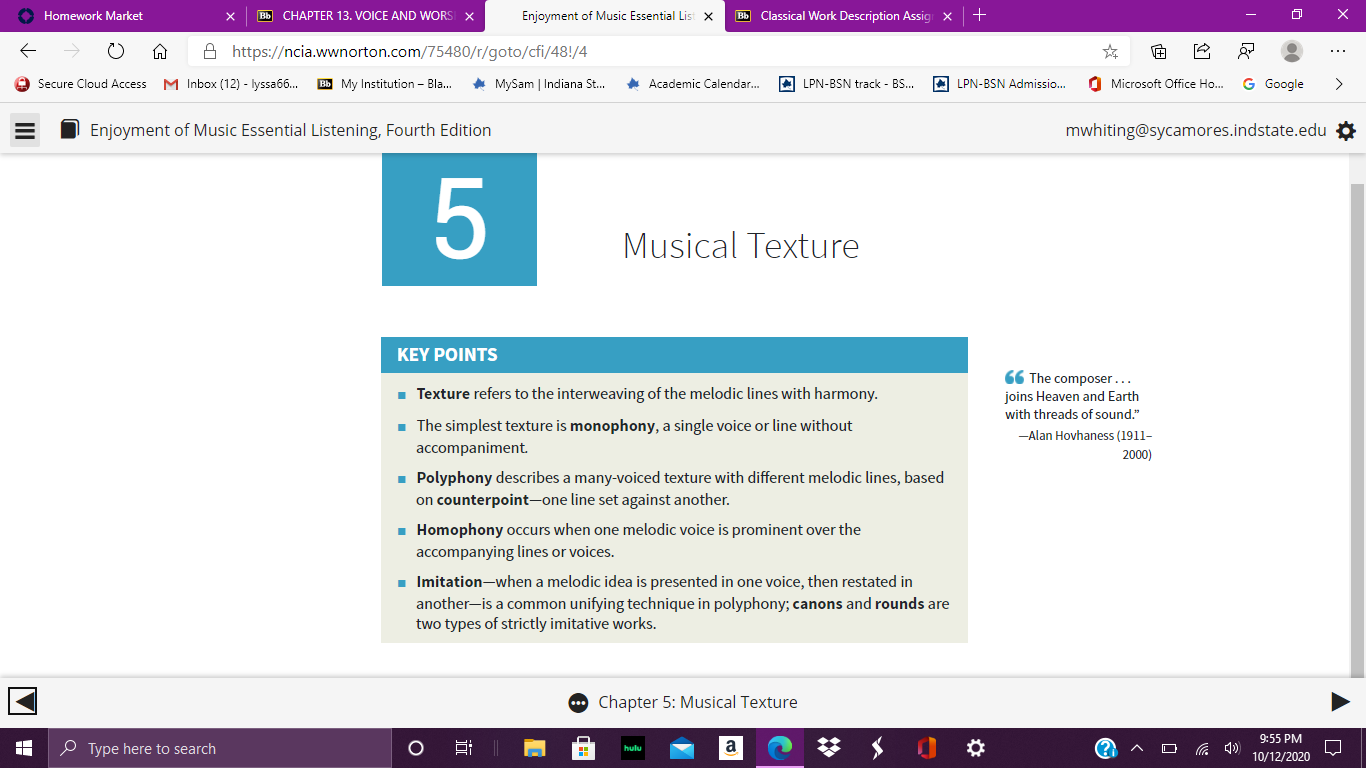Open Cortana circle icon on taskbar
1366x768 pixels.
(416, 748)
